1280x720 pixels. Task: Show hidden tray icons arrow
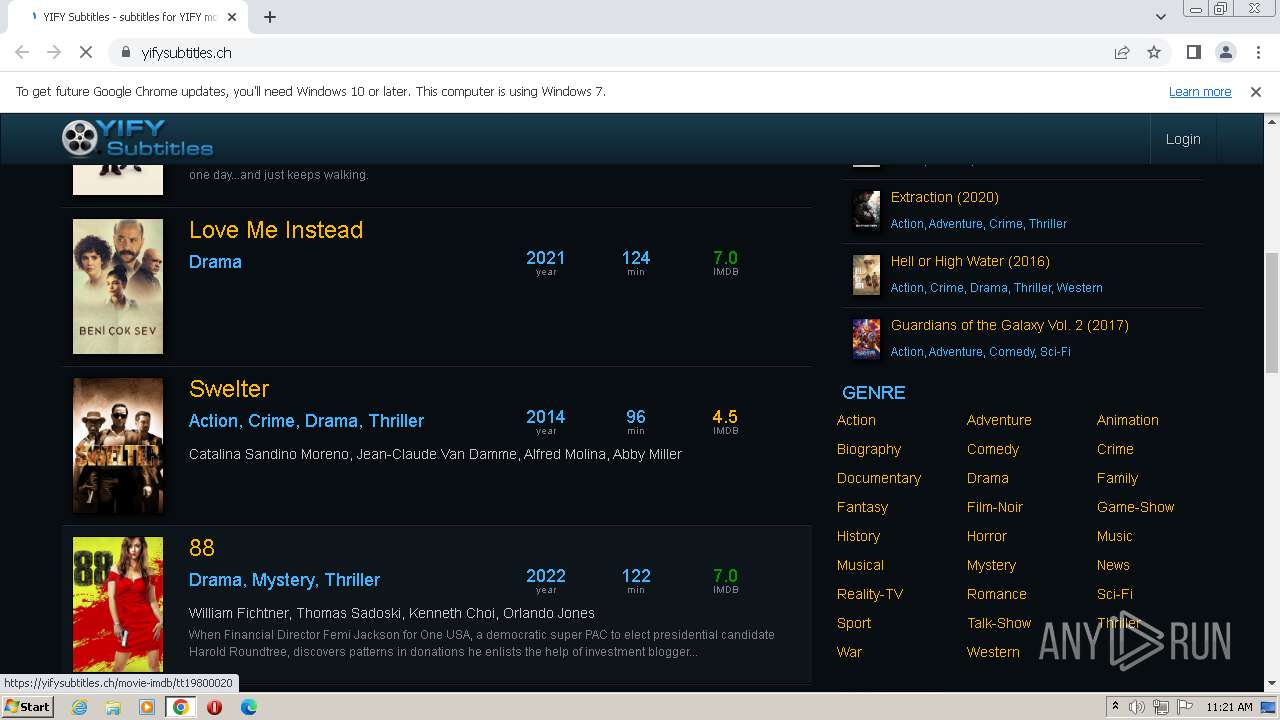click(x=1115, y=707)
